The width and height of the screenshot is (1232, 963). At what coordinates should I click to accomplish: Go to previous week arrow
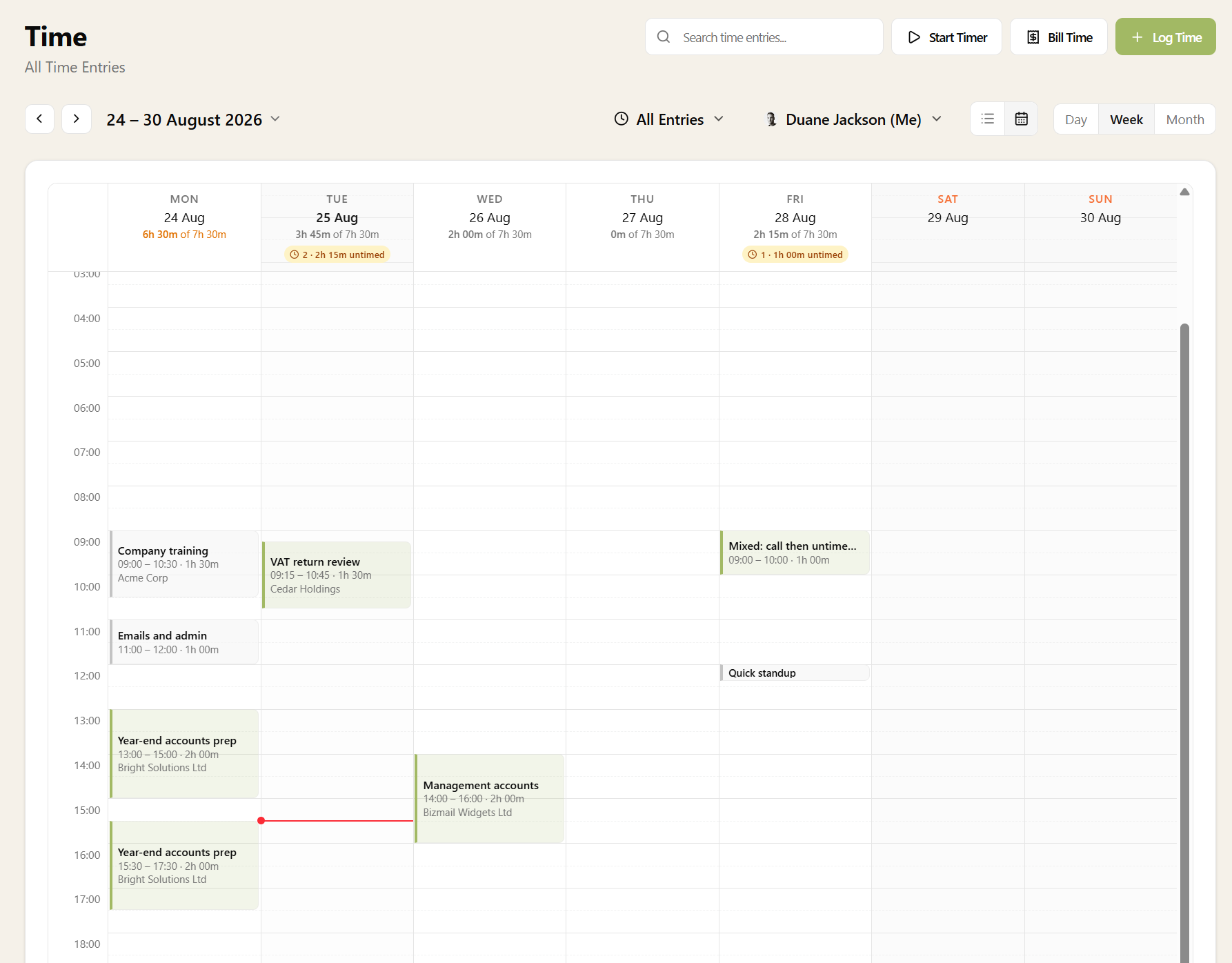pyautogui.click(x=39, y=119)
